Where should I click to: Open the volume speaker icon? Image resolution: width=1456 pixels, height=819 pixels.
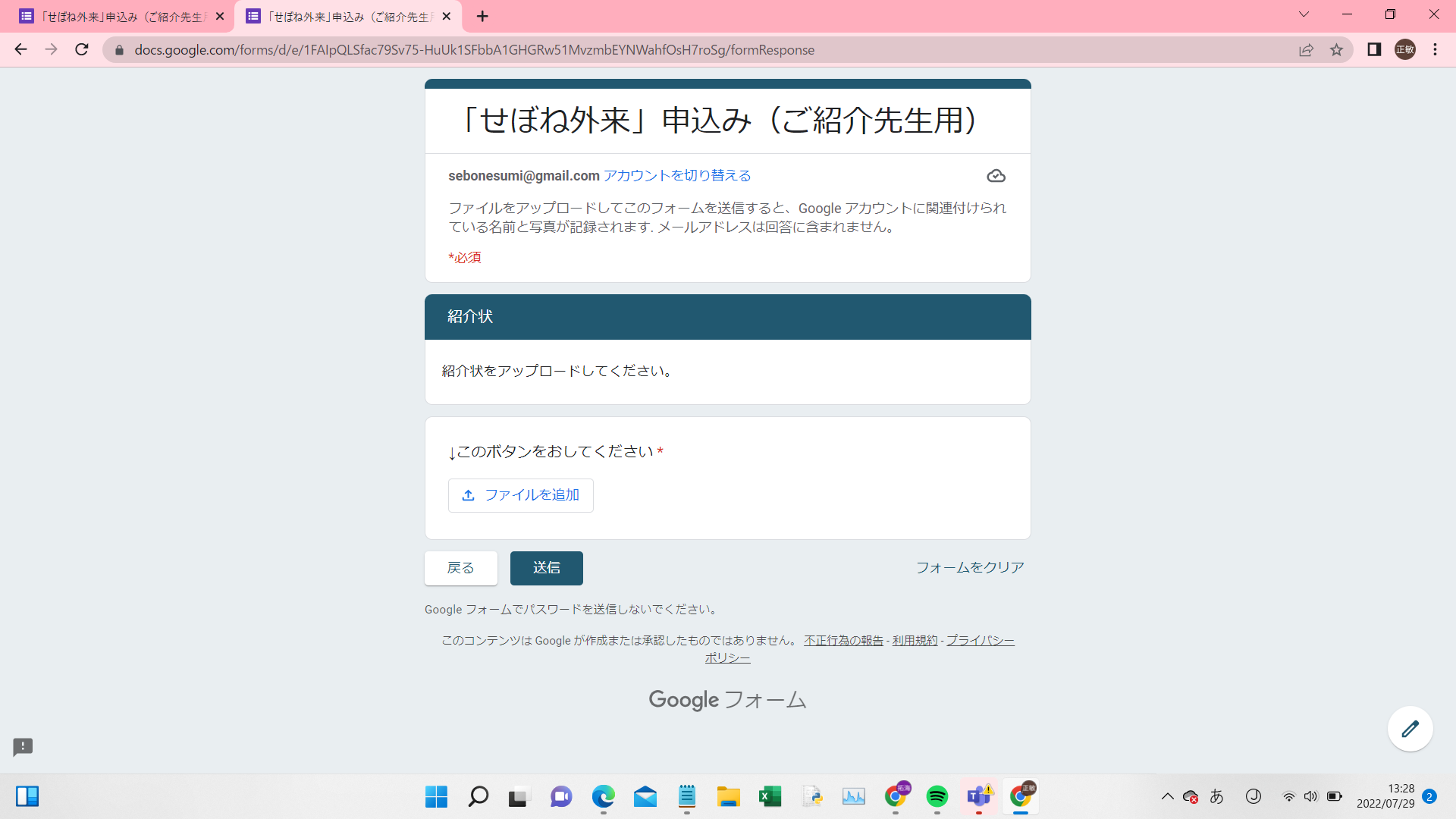click(x=1310, y=796)
